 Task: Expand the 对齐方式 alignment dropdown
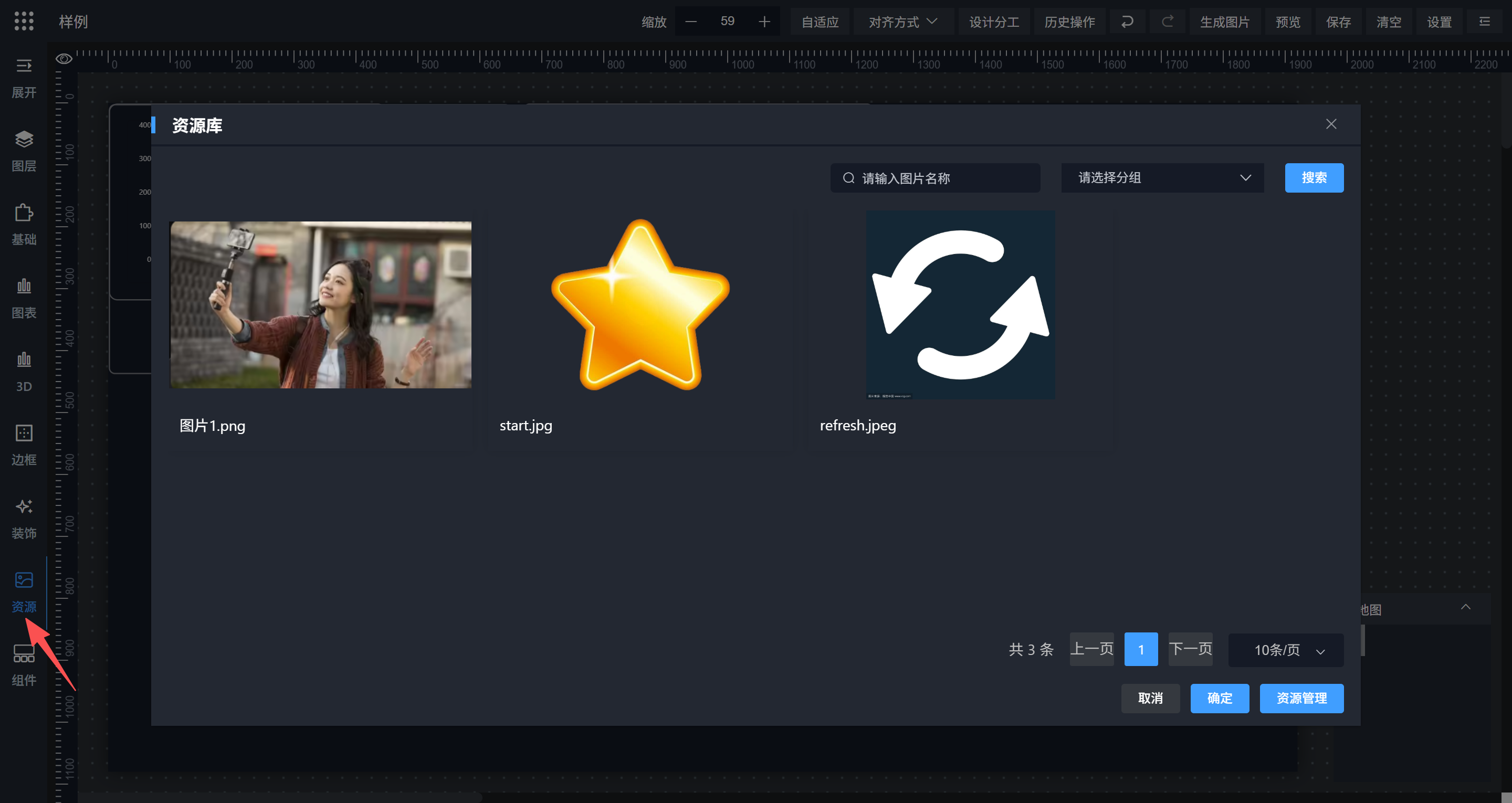coord(903,22)
